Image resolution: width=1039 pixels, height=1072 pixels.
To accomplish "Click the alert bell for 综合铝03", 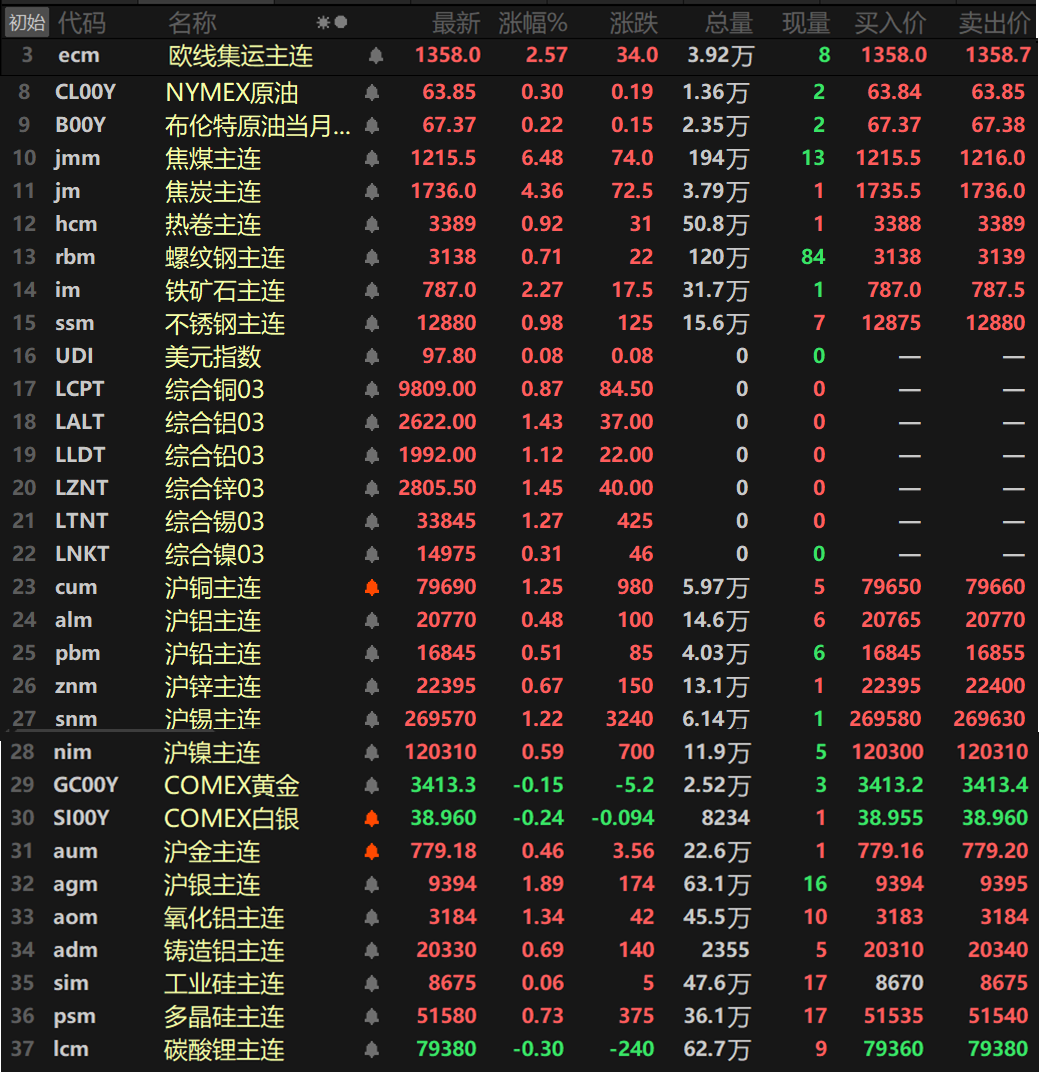I will click(372, 423).
